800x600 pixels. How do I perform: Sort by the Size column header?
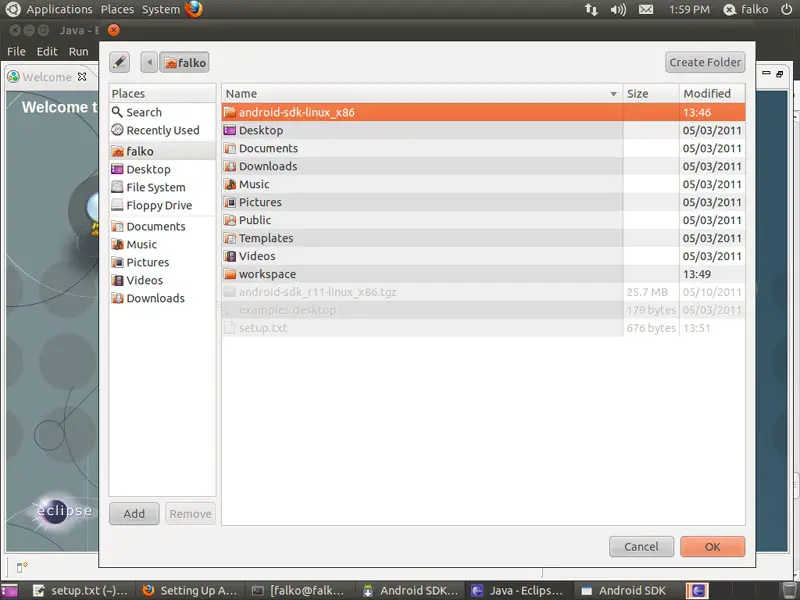click(x=651, y=93)
